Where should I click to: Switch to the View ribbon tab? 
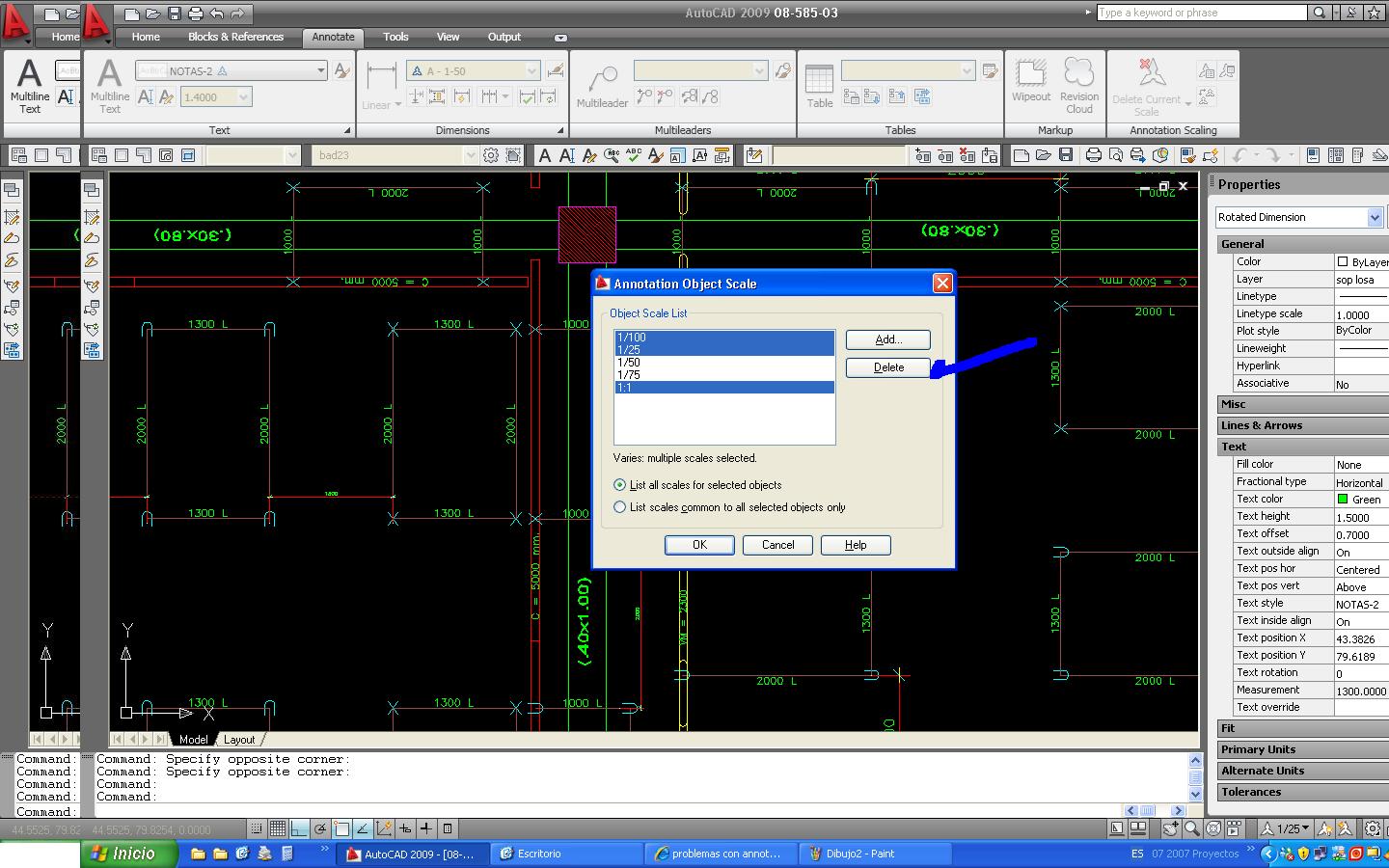coord(448,37)
